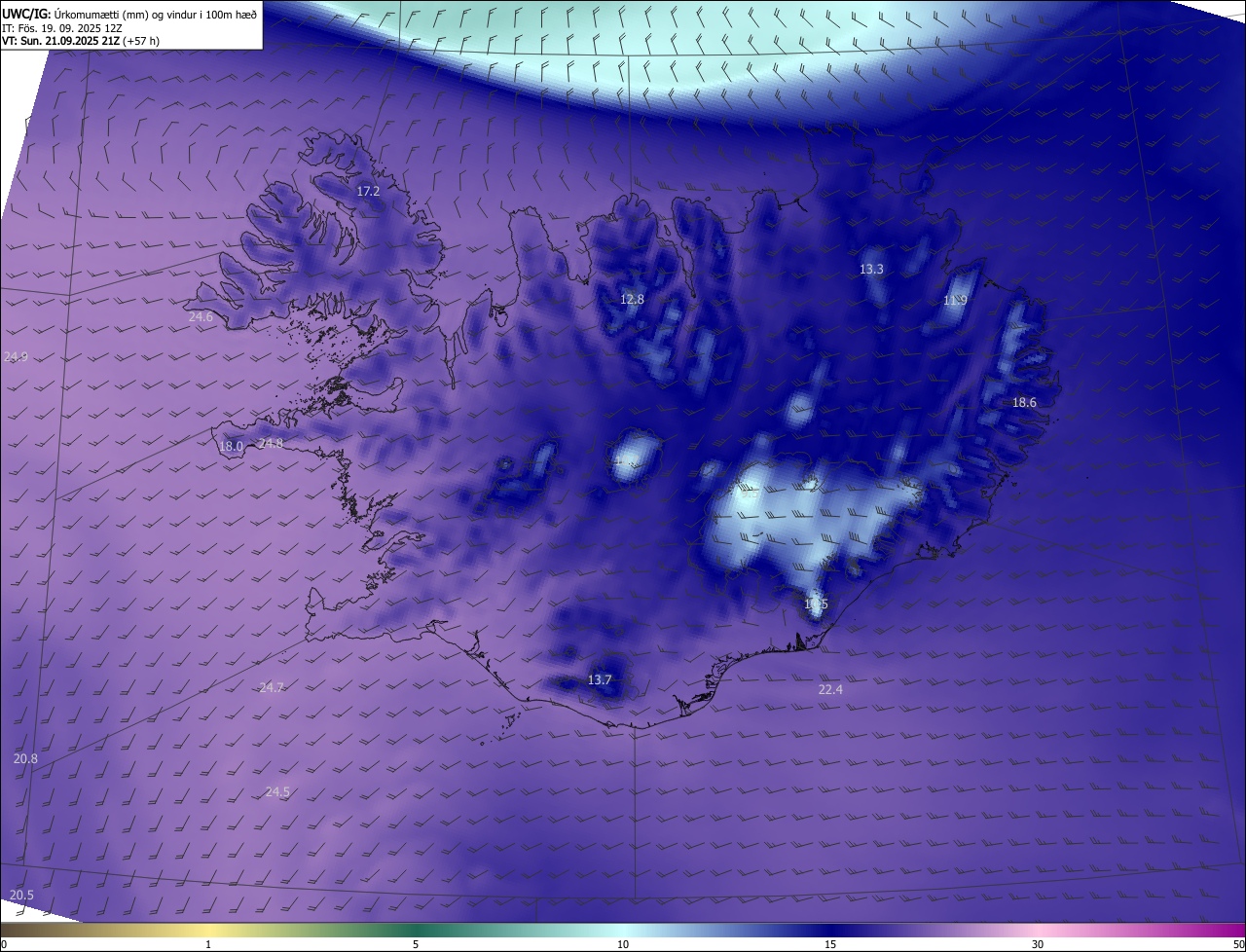
Task: Click the valid time 'VT: Sun. 21.09.2025 21Z'
Action: 61,41
